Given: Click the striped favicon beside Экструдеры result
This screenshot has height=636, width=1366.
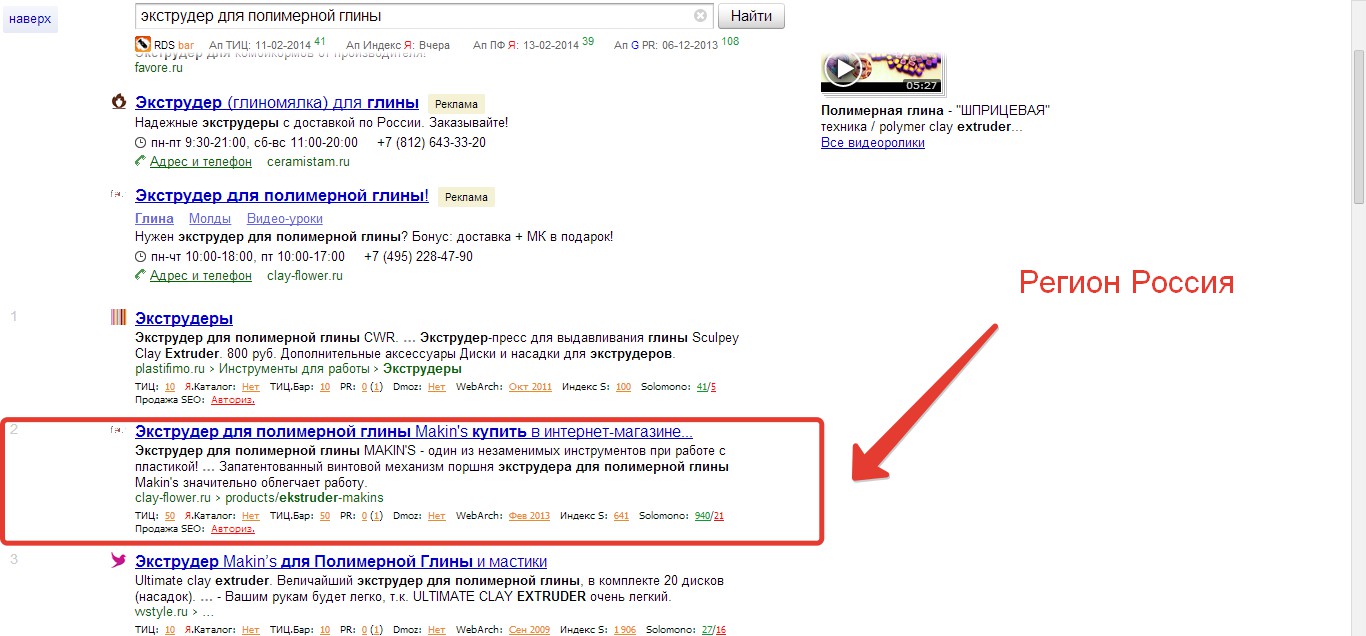Looking at the screenshot, I should pyautogui.click(x=119, y=318).
